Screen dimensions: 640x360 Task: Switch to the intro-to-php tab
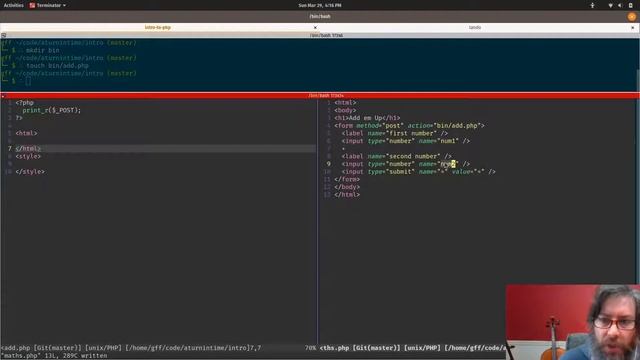(158, 27)
